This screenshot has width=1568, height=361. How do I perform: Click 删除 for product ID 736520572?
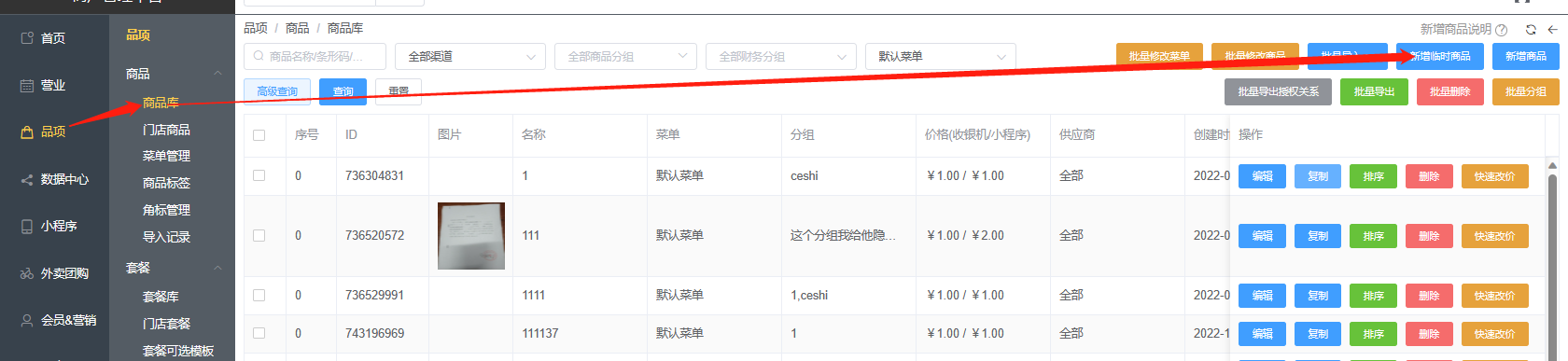click(1429, 236)
